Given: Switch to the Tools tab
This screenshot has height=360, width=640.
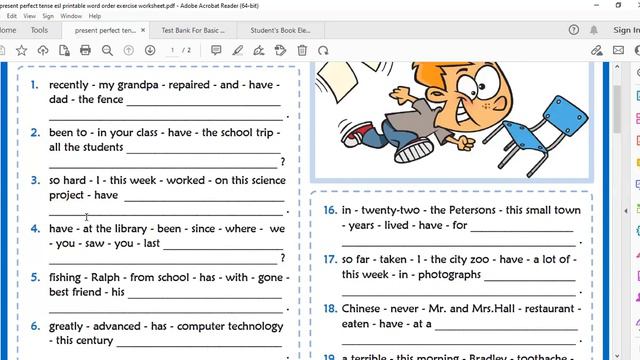Looking at the screenshot, I should pos(39,30).
